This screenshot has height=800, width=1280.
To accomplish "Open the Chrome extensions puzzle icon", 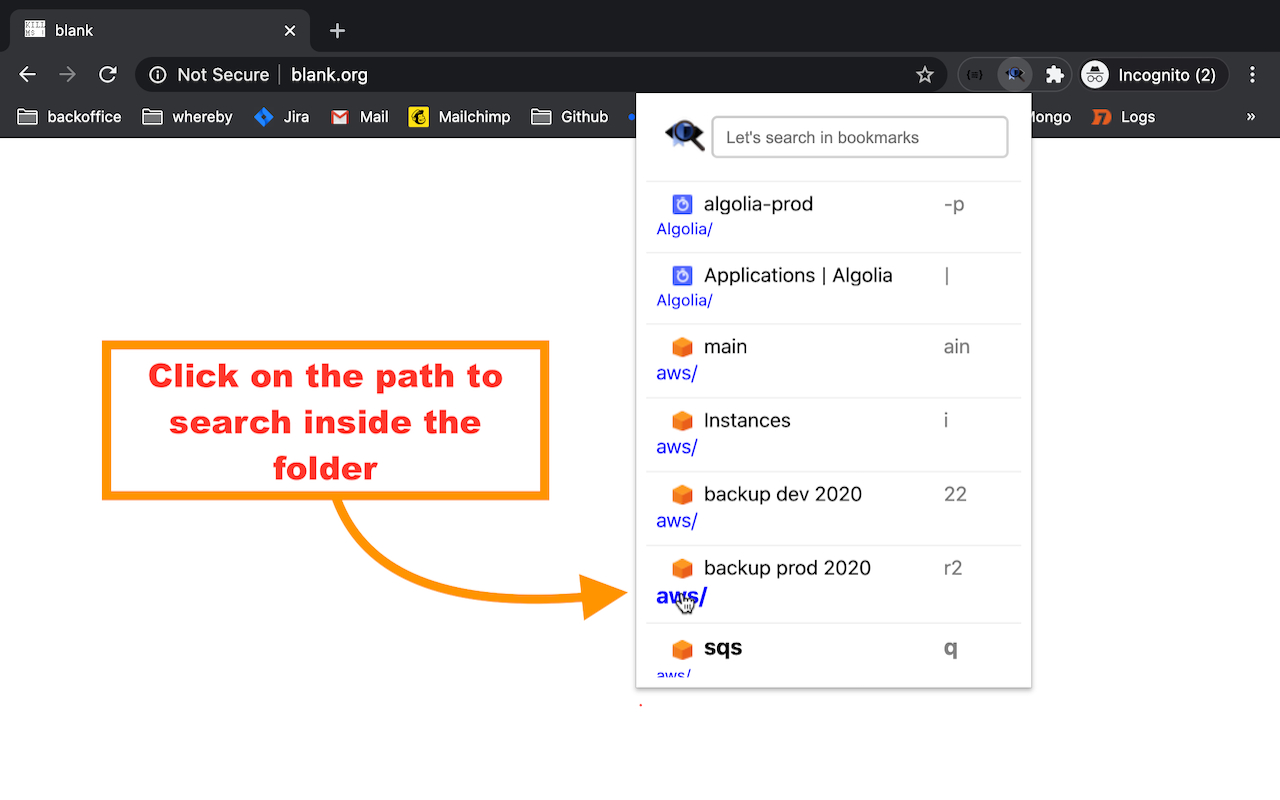I will pos(1054,74).
